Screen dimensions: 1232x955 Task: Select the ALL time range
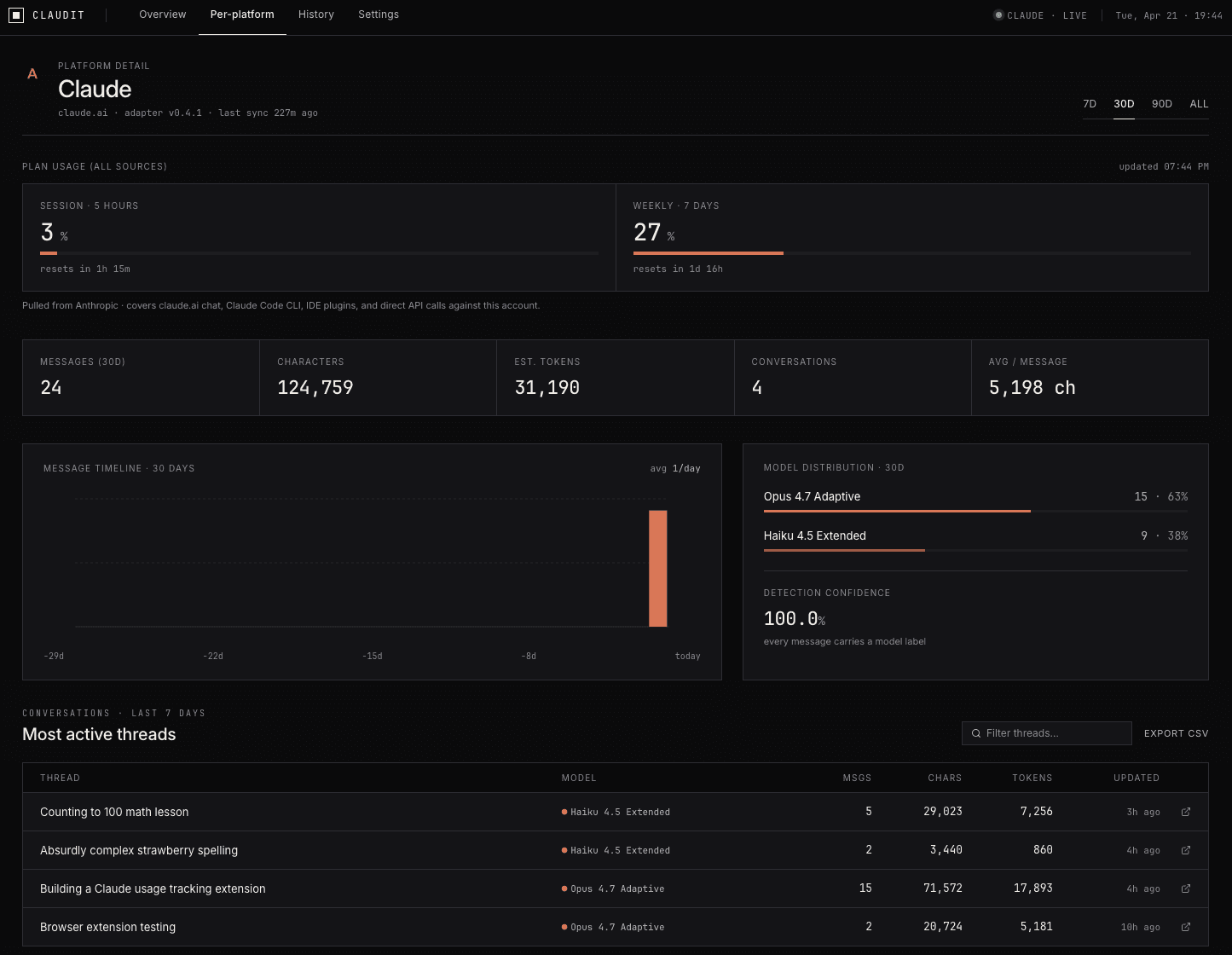coord(1199,104)
